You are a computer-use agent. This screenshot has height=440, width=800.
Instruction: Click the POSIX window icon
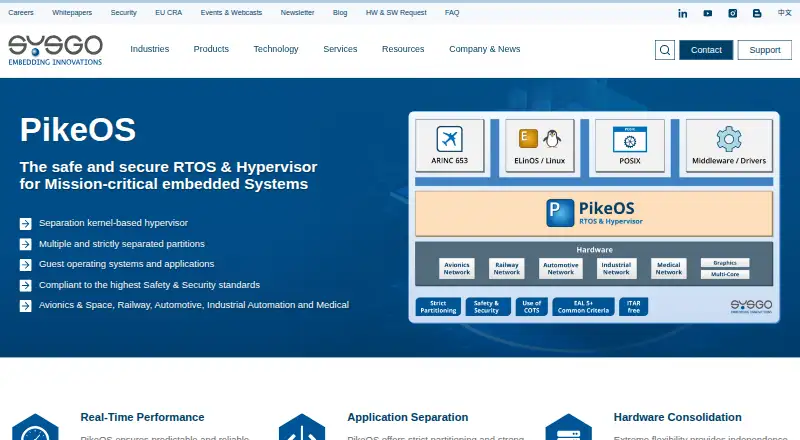[x=630, y=139]
